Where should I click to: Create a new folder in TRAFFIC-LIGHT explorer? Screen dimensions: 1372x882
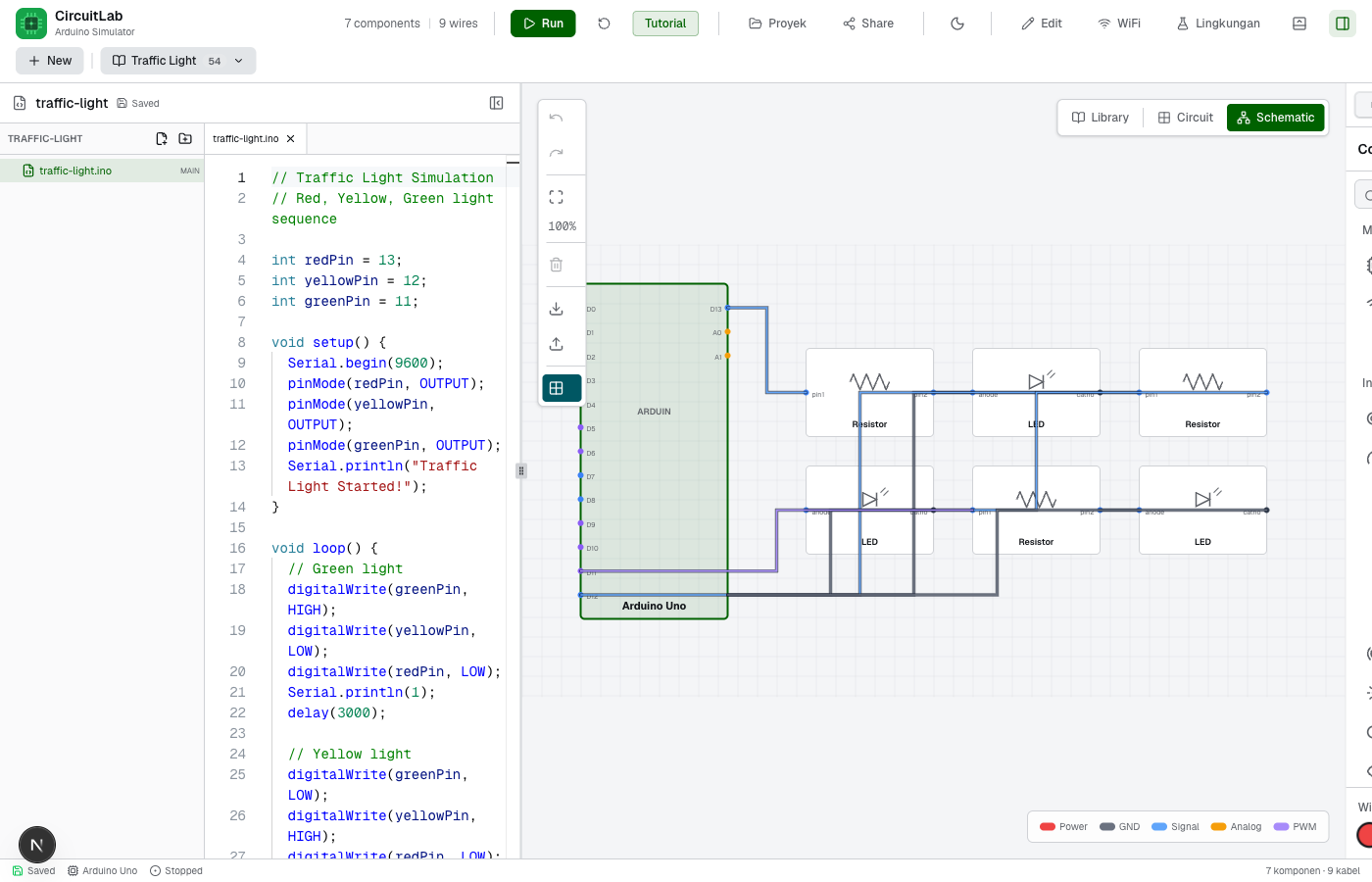pyautogui.click(x=185, y=139)
